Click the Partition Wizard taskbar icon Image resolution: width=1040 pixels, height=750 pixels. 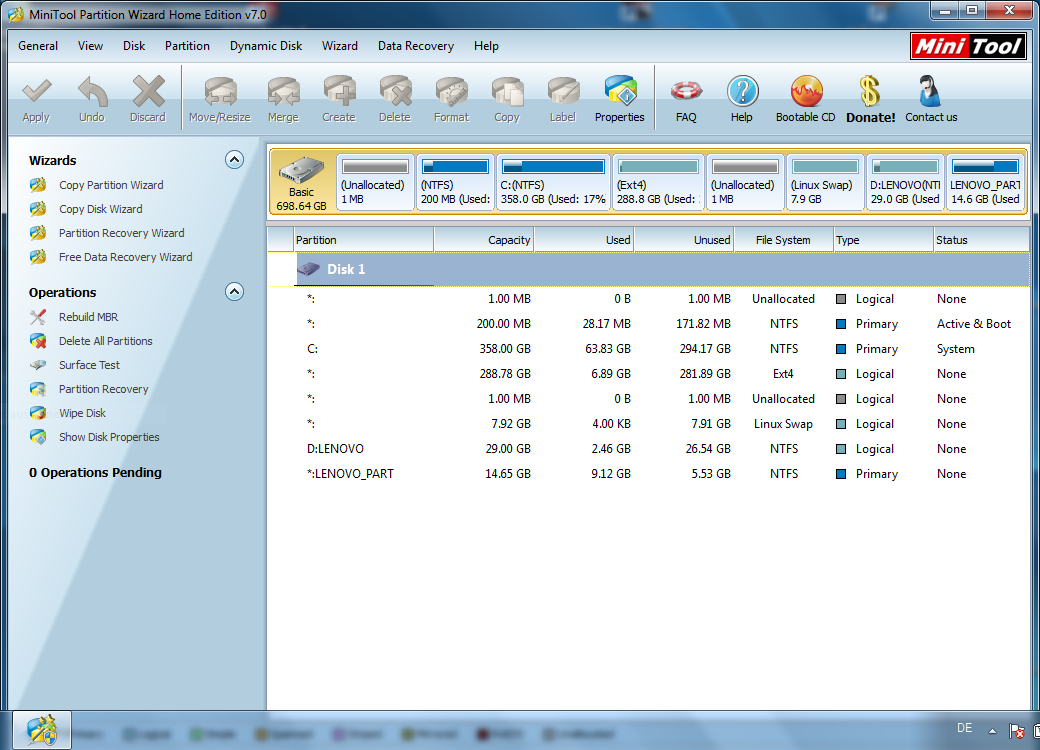point(42,730)
